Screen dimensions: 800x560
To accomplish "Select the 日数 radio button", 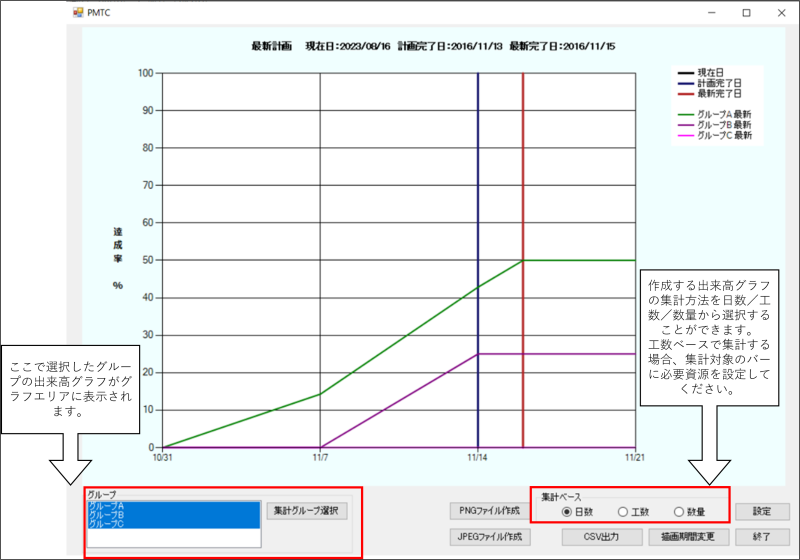I will coord(578,512).
